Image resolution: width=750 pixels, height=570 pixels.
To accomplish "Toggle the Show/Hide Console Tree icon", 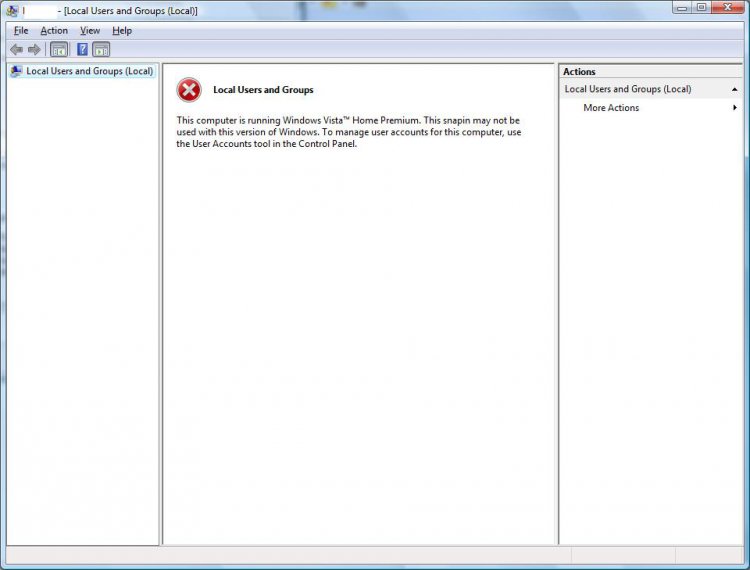I will click(59, 50).
